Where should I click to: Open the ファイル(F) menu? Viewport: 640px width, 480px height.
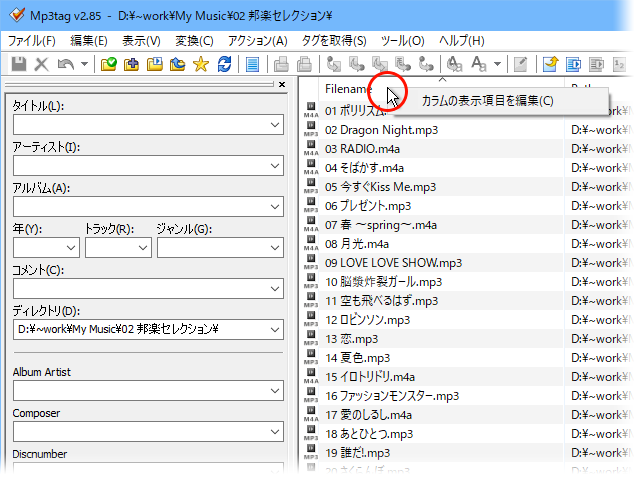point(31,41)
